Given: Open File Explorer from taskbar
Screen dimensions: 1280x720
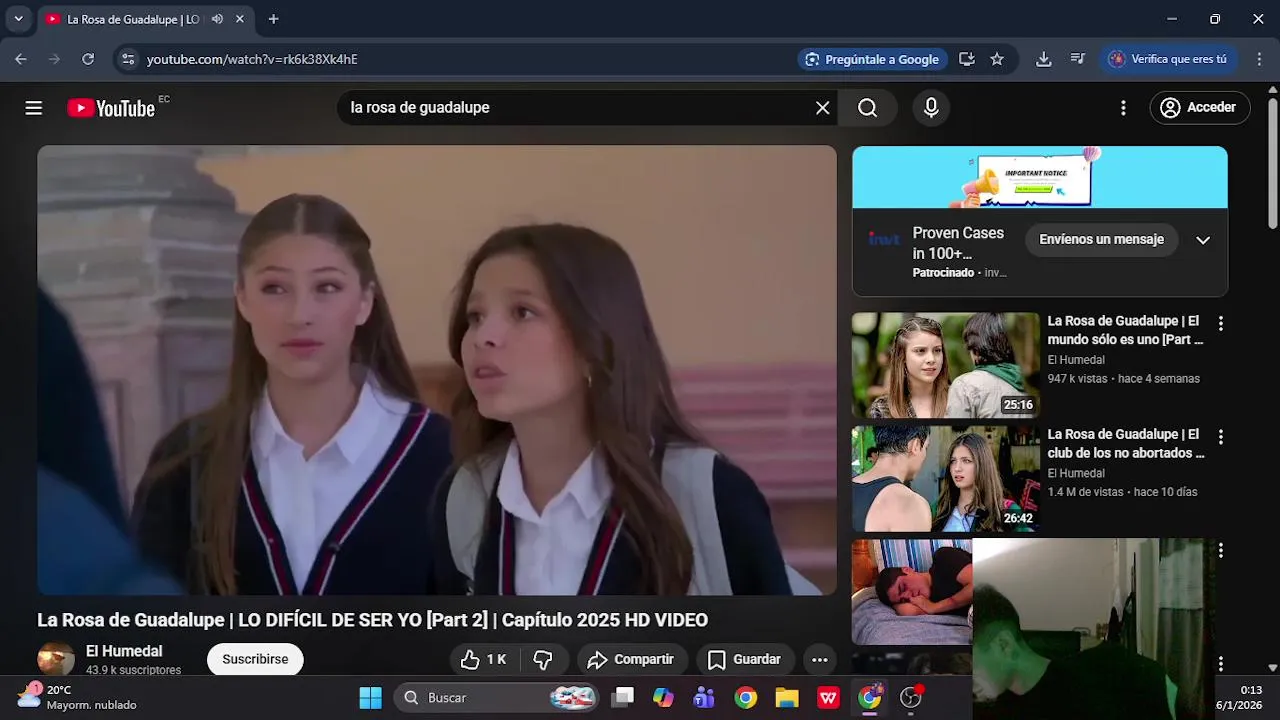Looking at the screenshot, I should point(787,698).
